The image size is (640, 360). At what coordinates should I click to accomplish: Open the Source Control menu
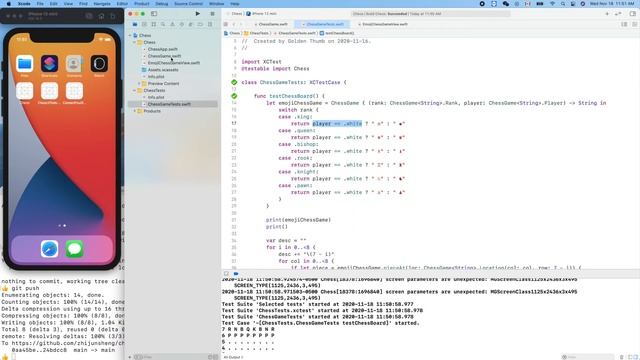pos(188,4)
